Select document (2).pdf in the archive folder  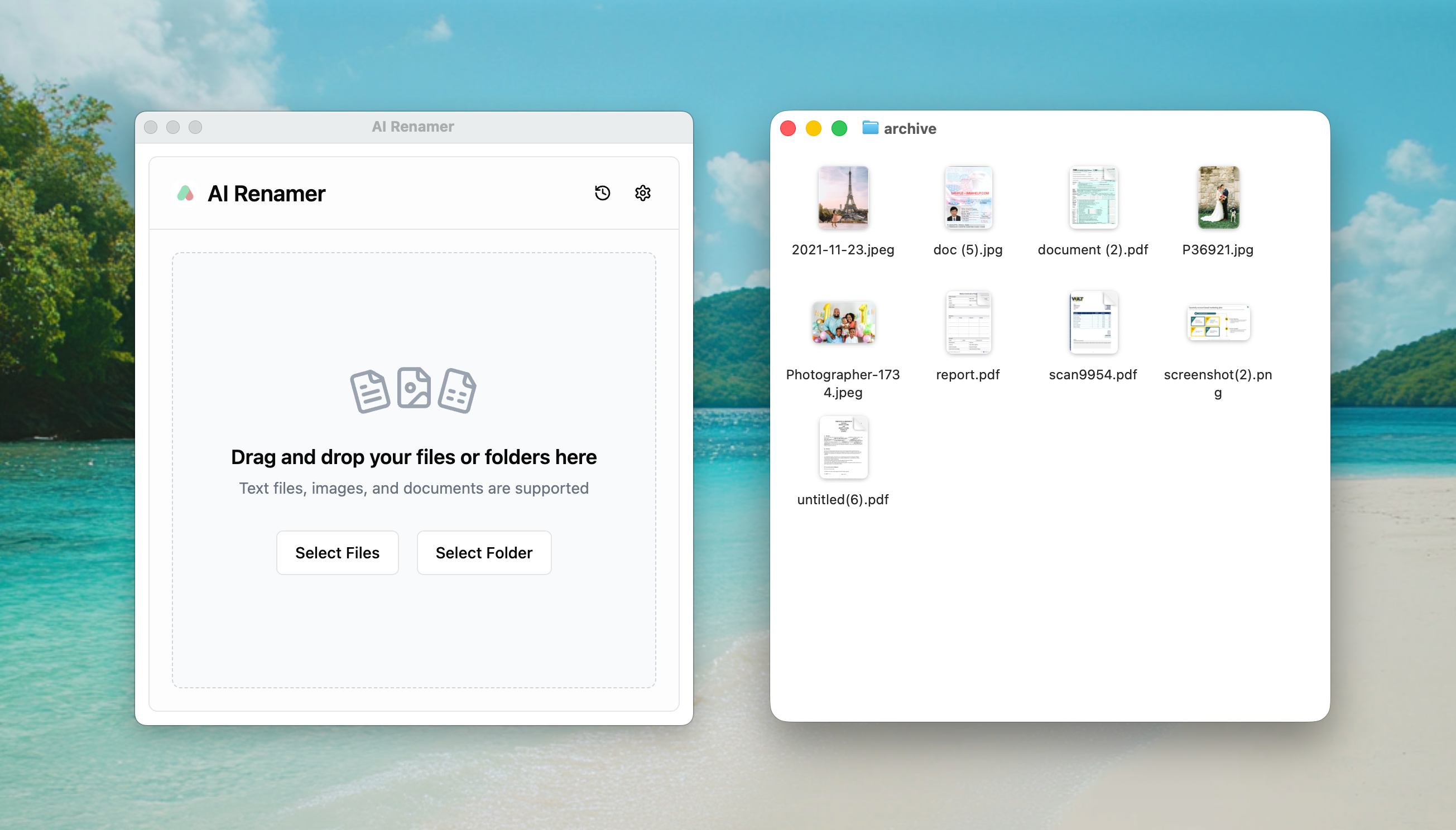click(1092, 197)
